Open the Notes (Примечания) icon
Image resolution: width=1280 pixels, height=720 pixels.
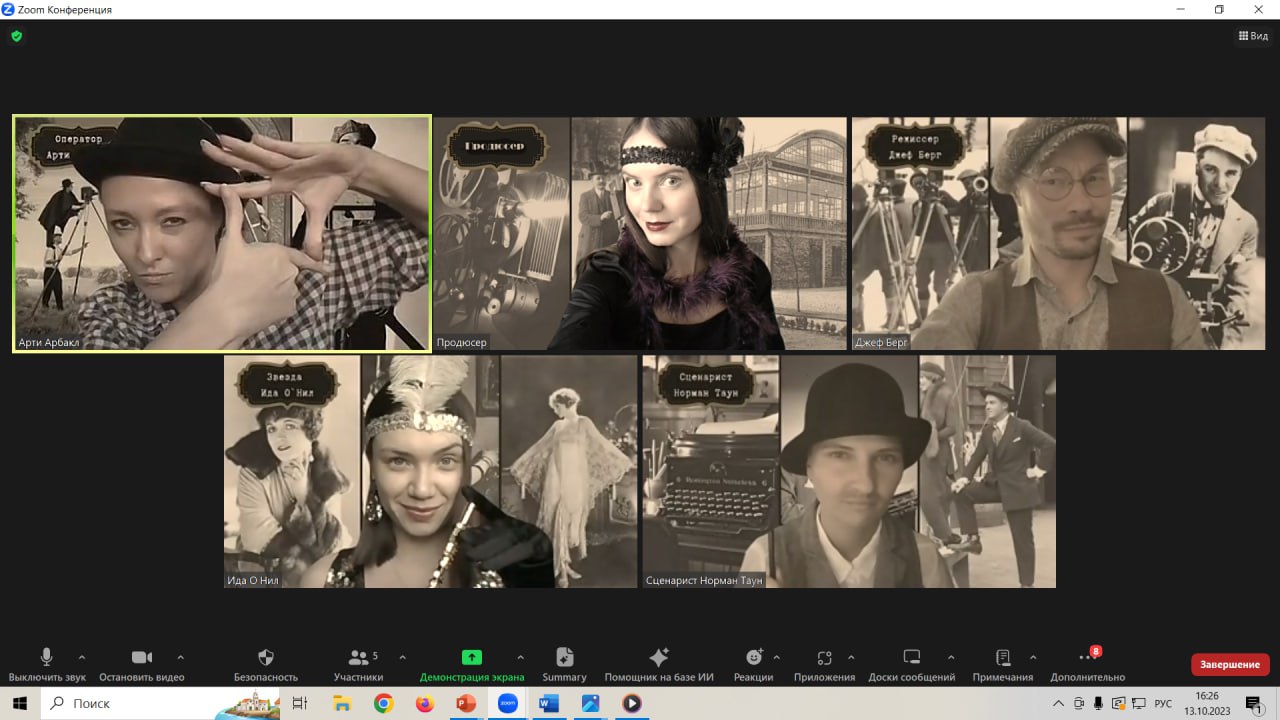coord(1002,658)
